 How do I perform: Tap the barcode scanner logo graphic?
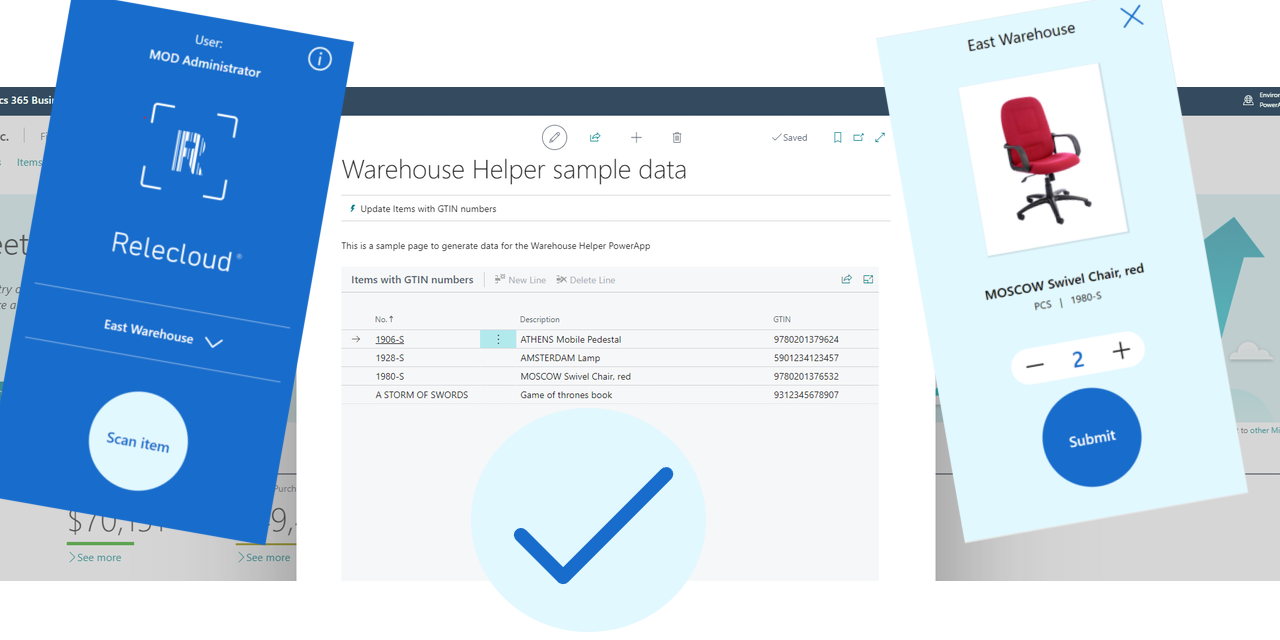click(189, 152)
